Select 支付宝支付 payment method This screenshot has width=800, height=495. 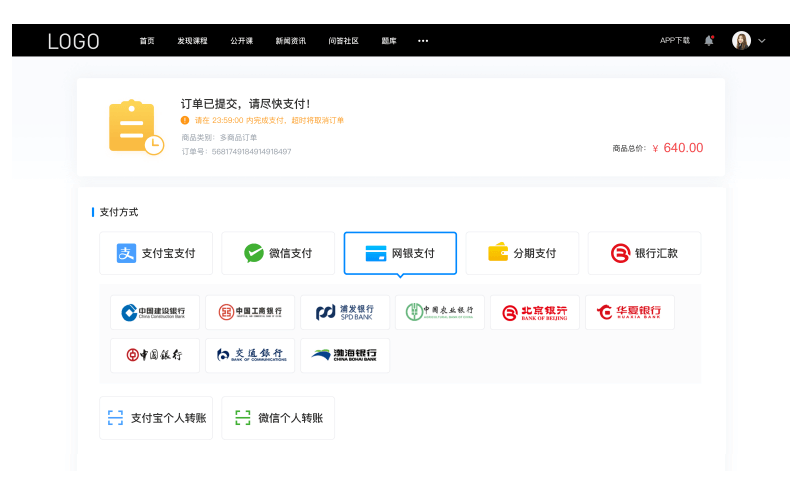pos(156,253)
